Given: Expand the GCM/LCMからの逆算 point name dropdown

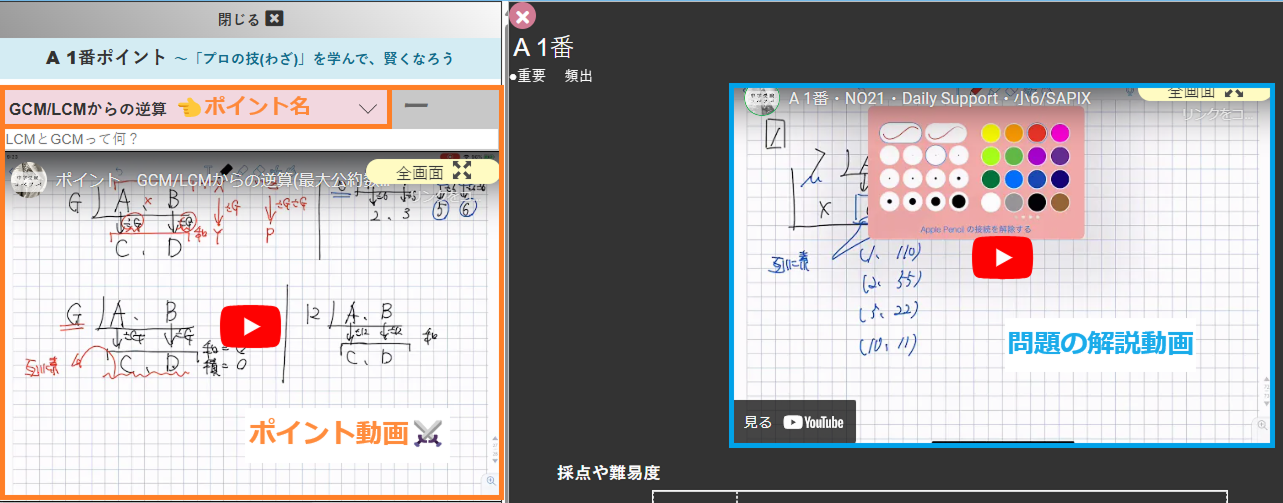Looking at the screenshot, I should [x=368, y=108].
